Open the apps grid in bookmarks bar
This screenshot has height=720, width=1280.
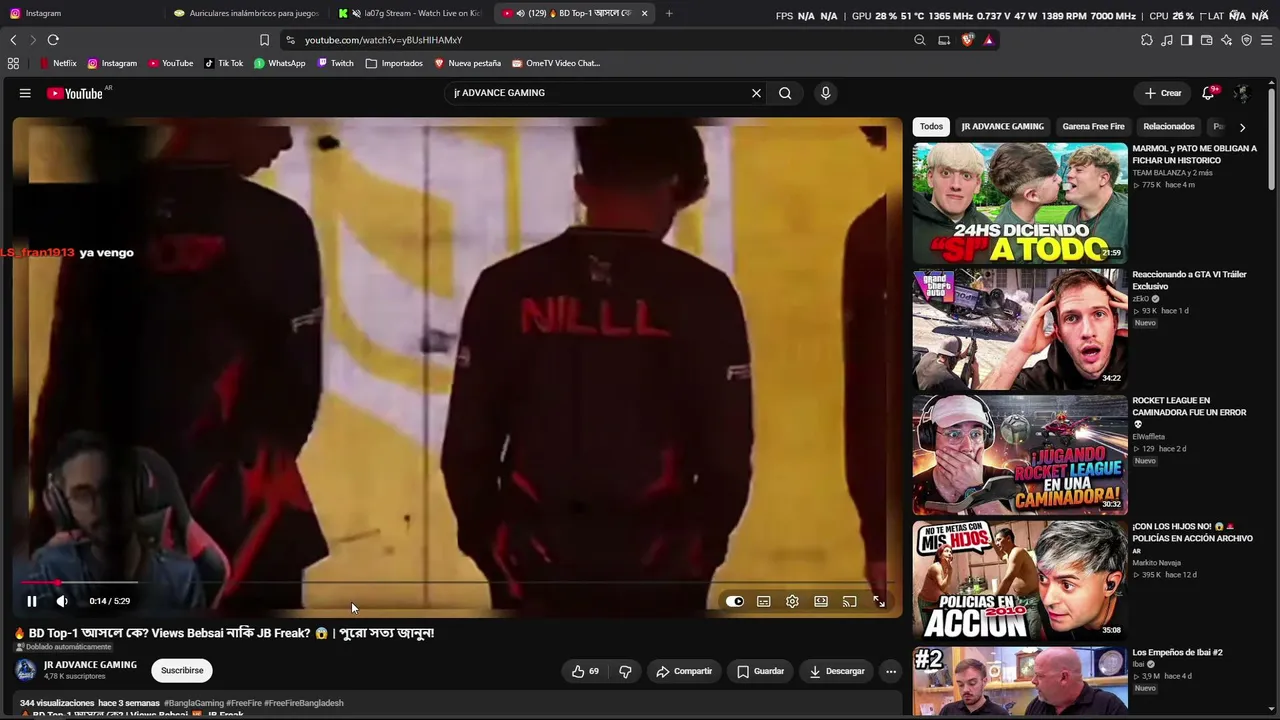coord(13,63)
